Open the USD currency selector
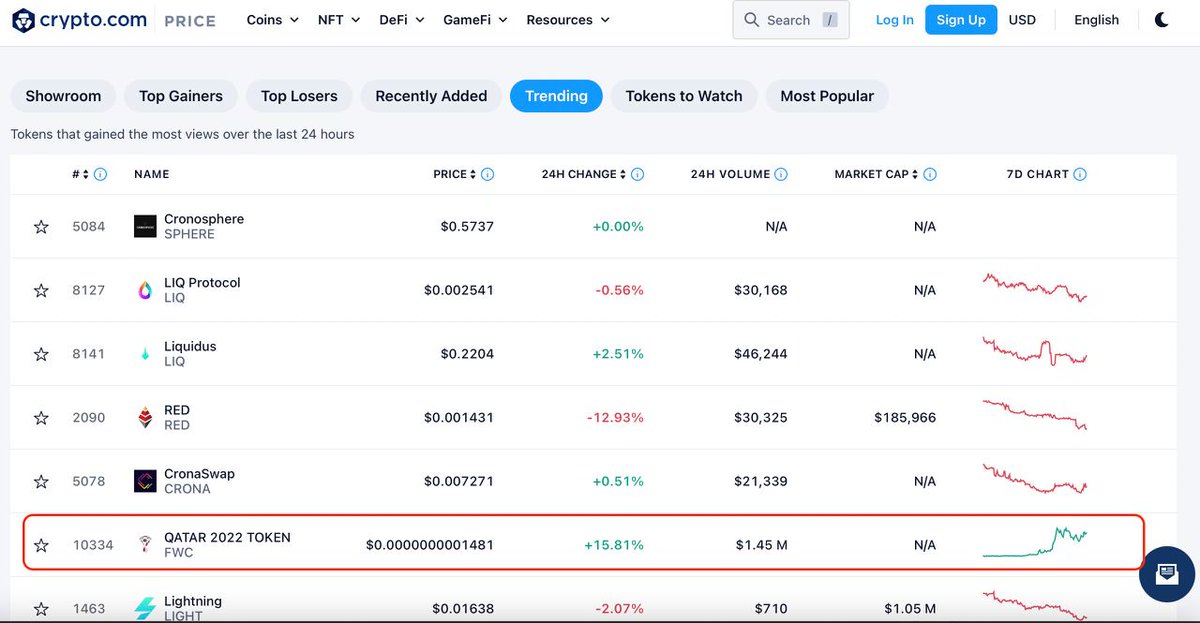 tap(1022, 20)
